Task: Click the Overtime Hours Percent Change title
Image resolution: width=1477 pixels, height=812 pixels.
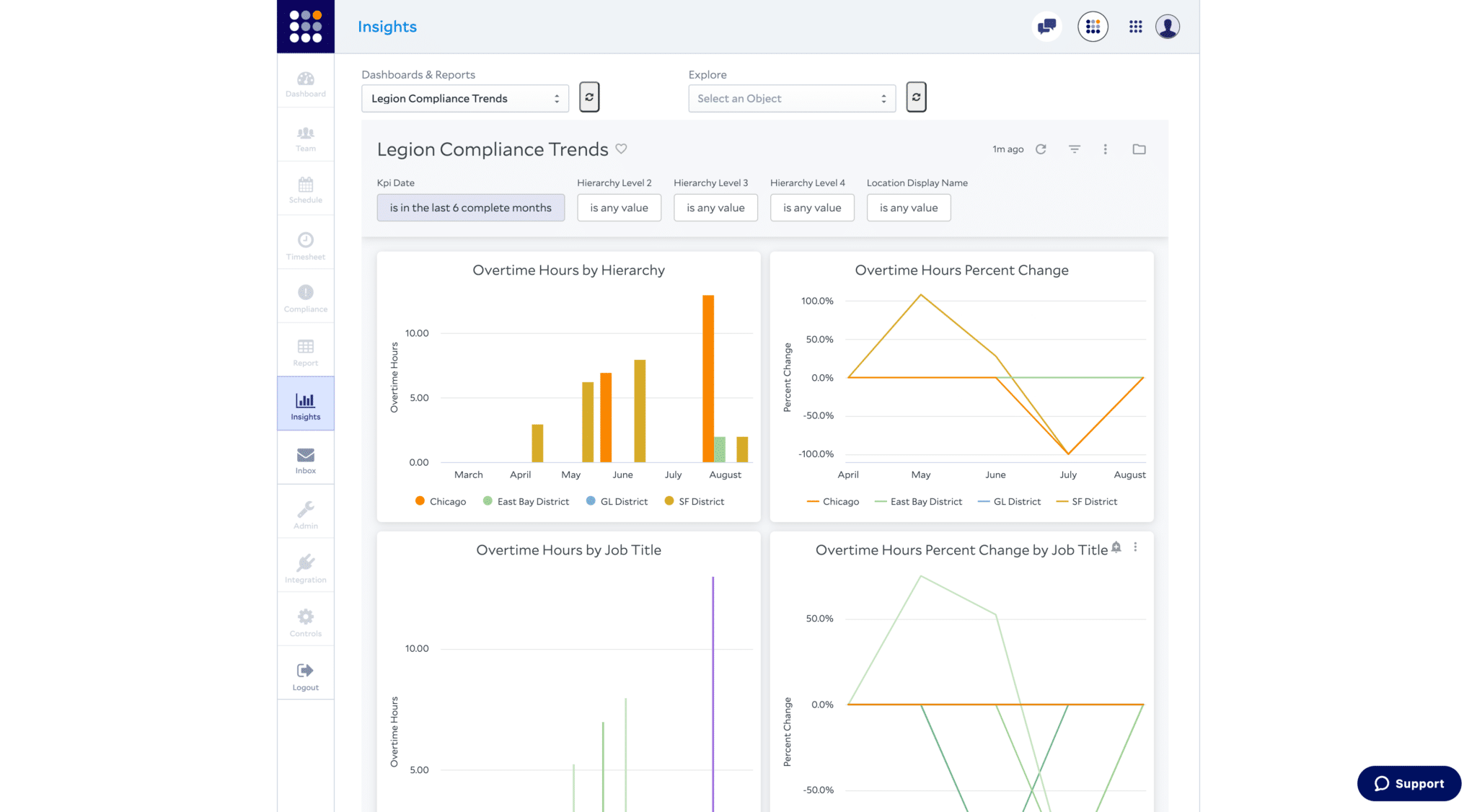Action: 962,270
